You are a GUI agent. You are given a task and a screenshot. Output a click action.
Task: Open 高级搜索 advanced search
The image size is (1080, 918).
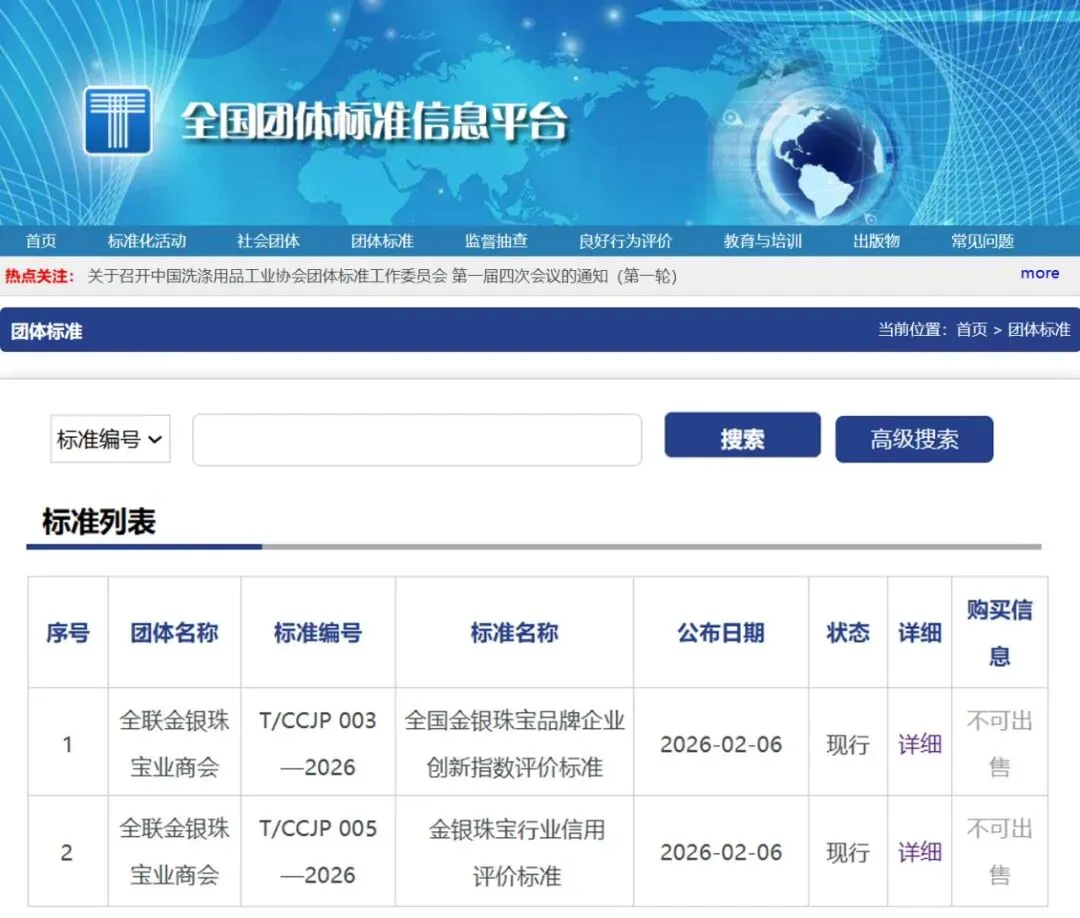[914, 439]
